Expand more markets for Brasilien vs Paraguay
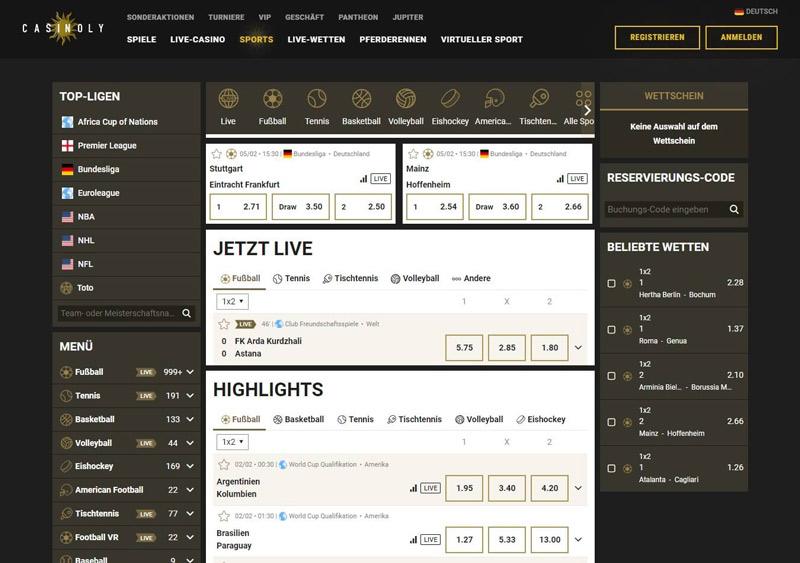The width and height of the screenshot is (800, 563). pyautogui.click(x=578, y=540)
